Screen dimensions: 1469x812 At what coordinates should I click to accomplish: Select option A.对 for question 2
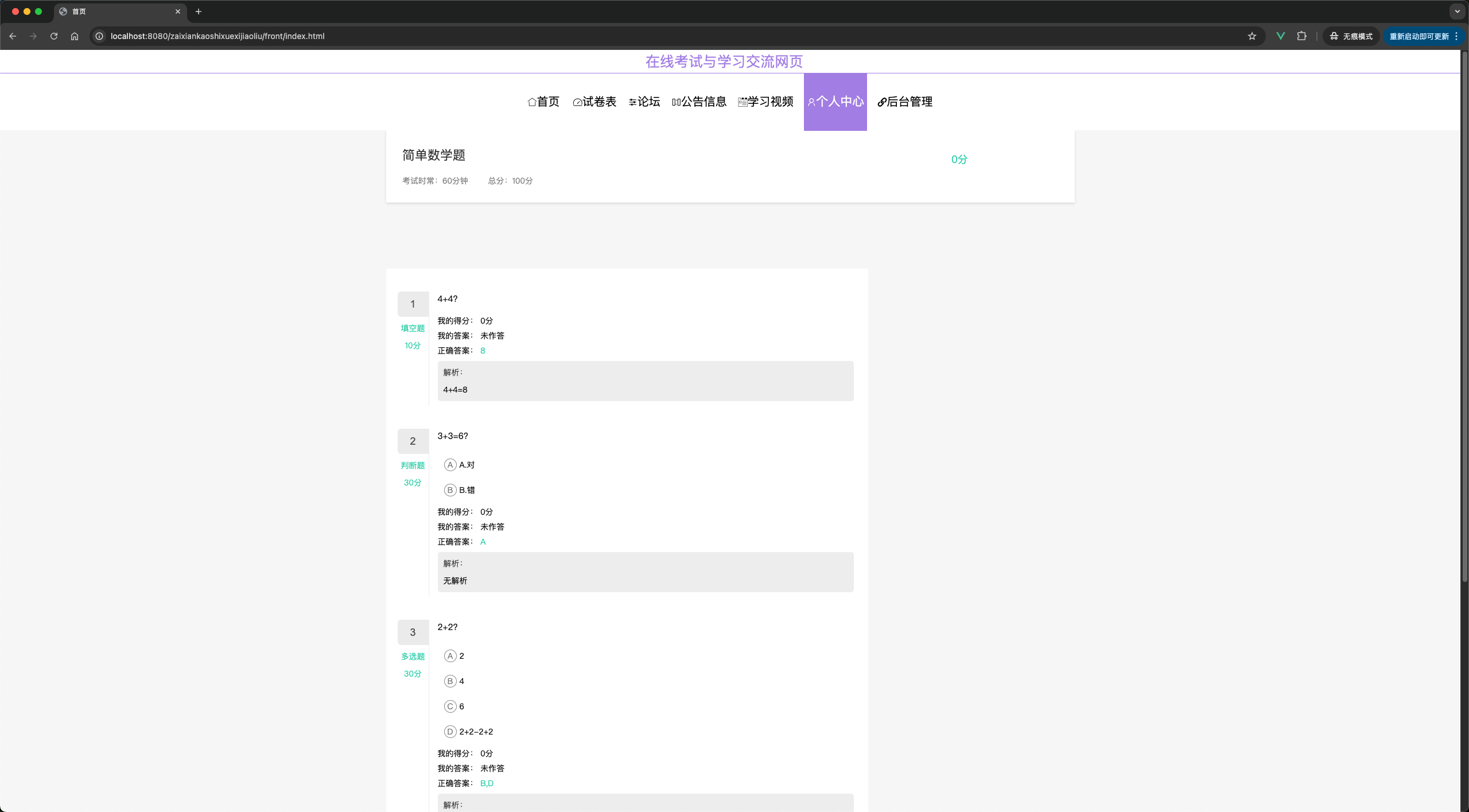pyautogui.click(x=460, y=465)
